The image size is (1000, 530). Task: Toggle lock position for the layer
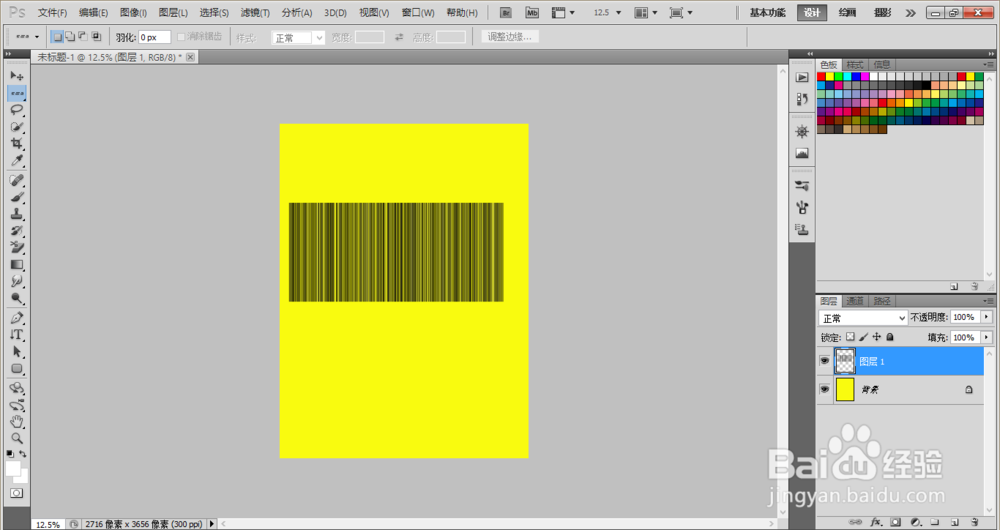pos(877,337)
